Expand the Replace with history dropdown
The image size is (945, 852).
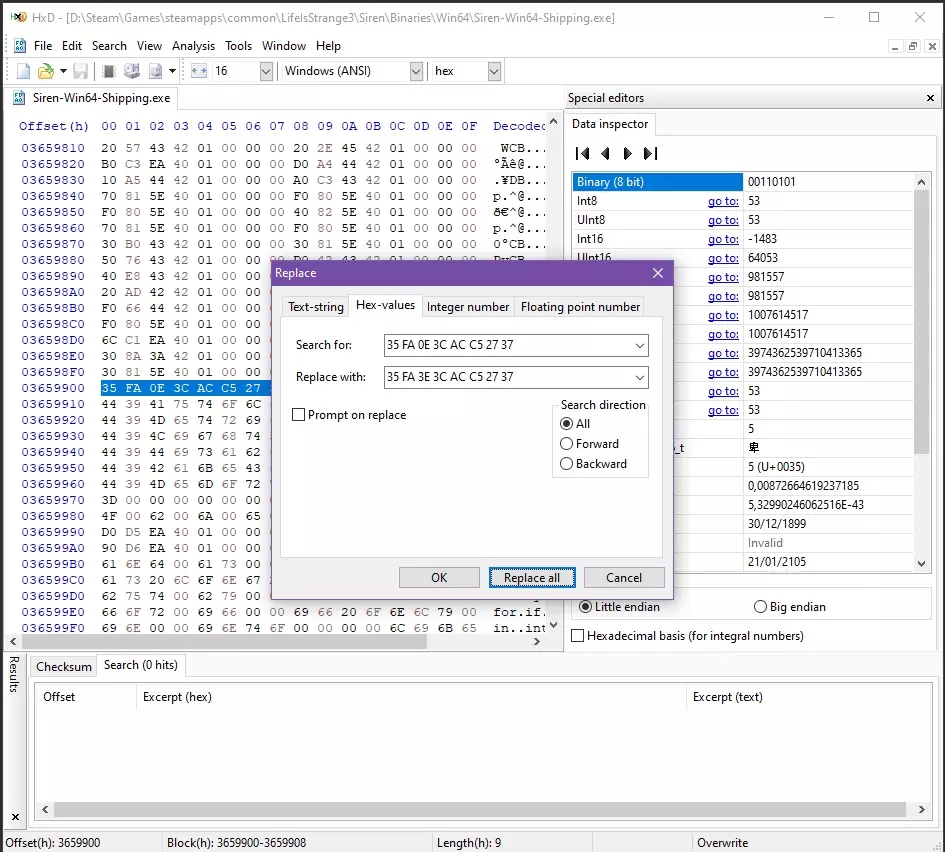[x=639, y=378]
